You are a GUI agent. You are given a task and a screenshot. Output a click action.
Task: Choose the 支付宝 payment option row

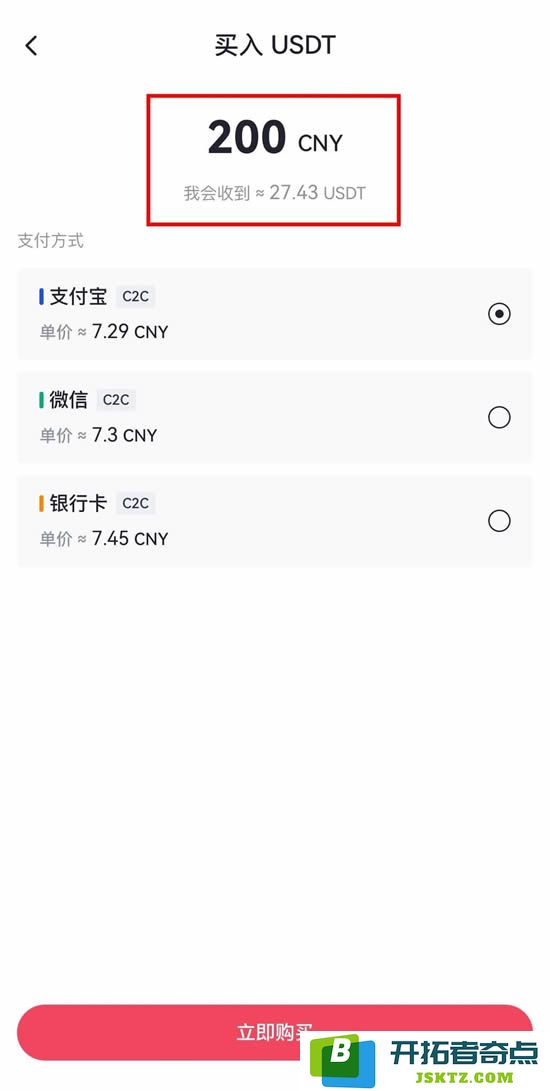(275, 314)
